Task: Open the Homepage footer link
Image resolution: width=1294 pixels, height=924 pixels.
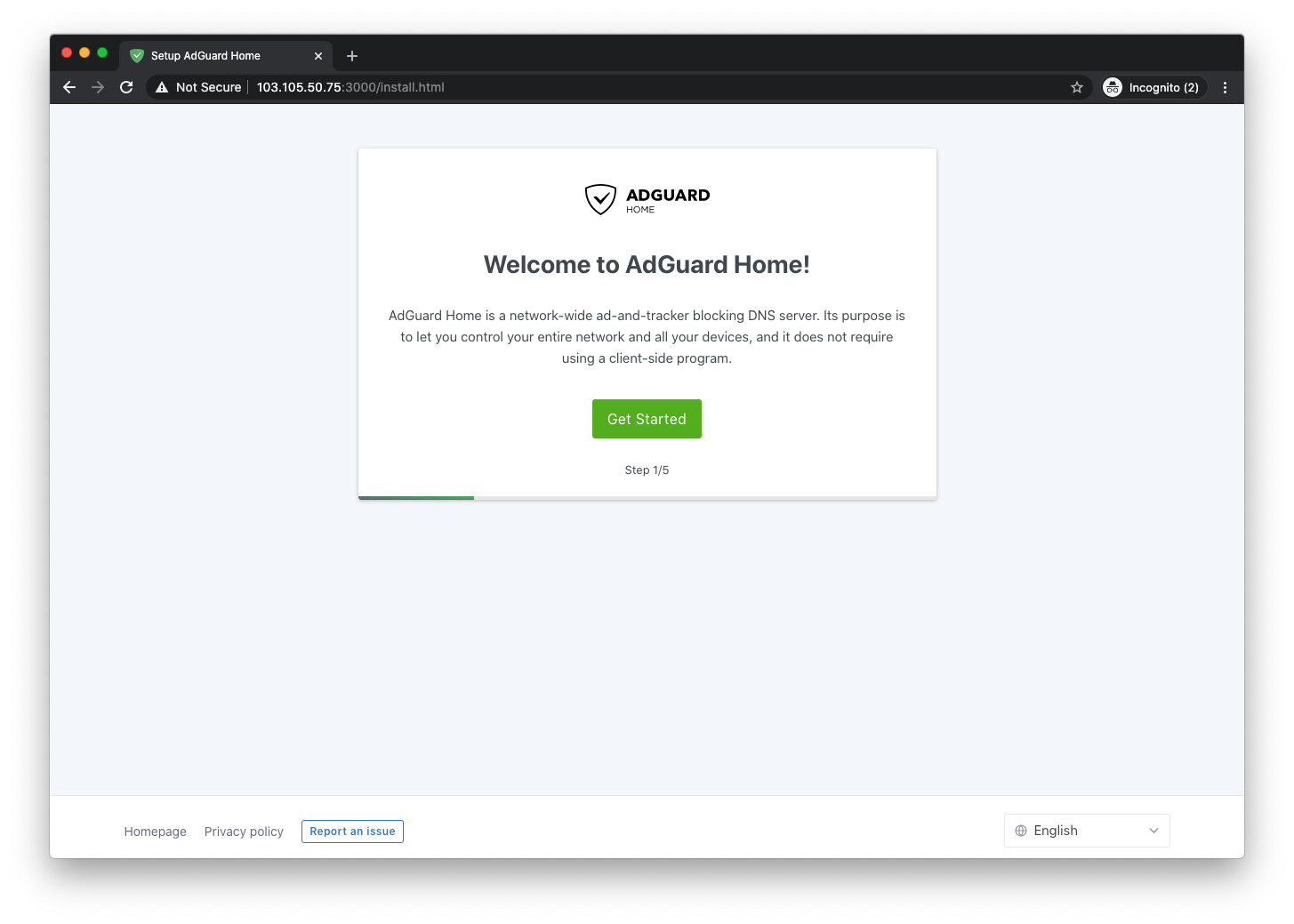Action: click(156, 832)
